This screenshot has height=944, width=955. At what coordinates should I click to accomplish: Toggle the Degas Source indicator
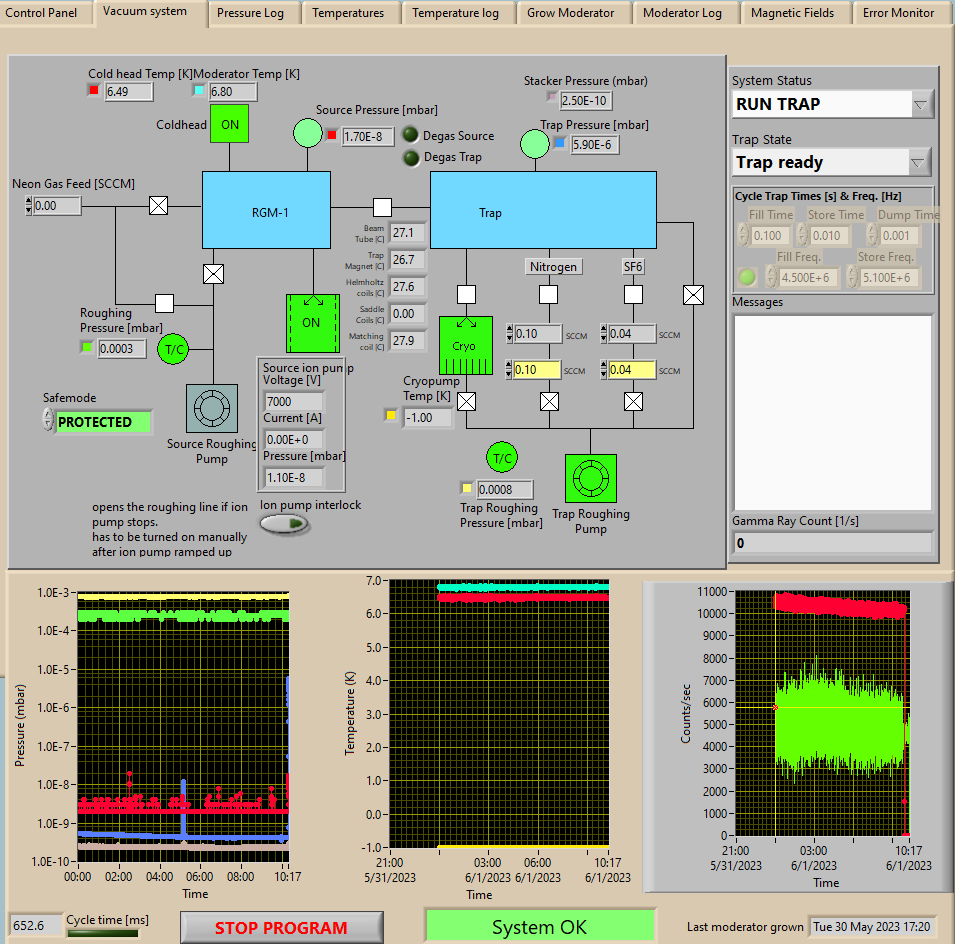[411, 135]
